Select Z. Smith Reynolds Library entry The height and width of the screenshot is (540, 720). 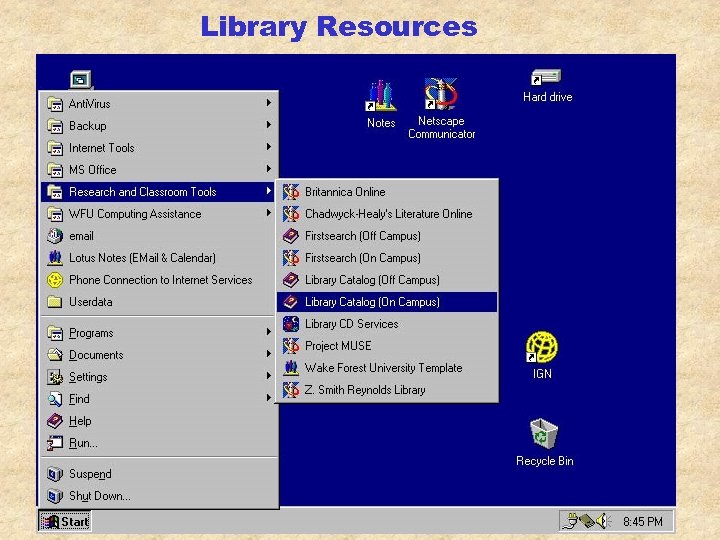387,390
